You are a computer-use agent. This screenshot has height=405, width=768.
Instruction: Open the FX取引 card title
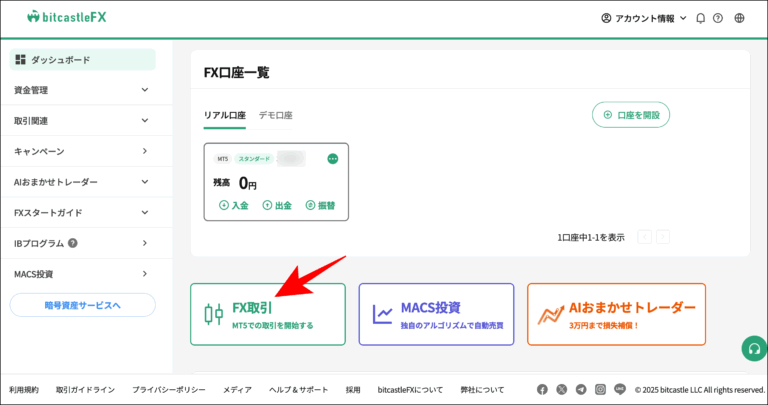[x=252, y=308]
